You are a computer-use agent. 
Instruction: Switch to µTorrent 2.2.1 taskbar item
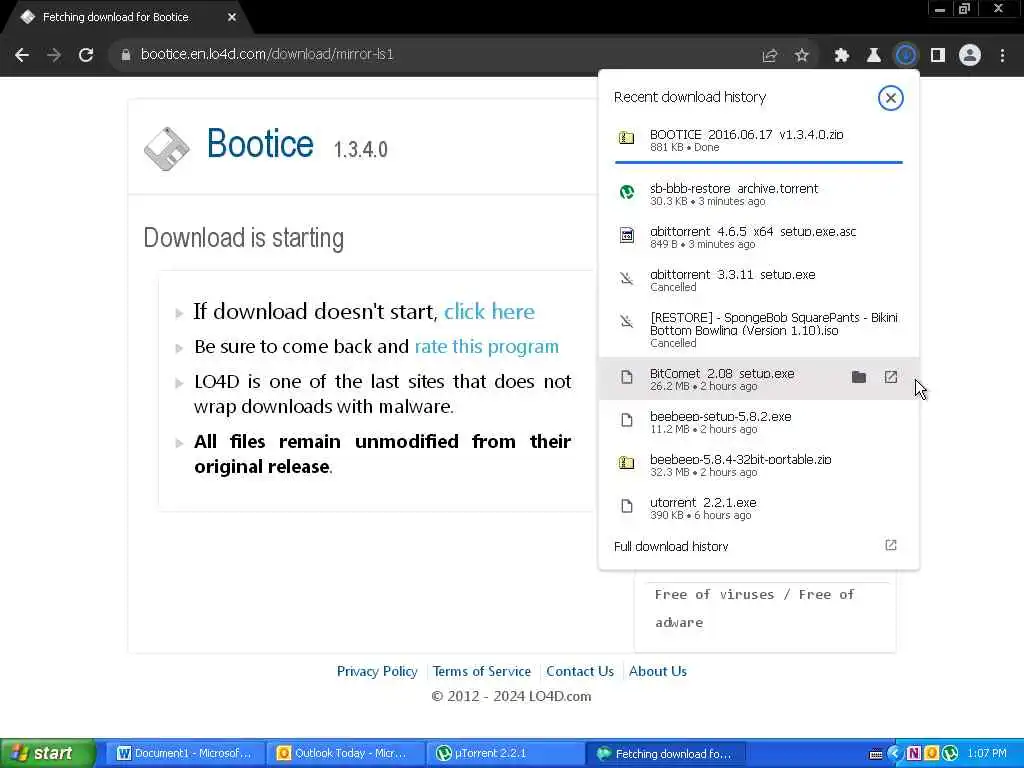coord(505,754)
